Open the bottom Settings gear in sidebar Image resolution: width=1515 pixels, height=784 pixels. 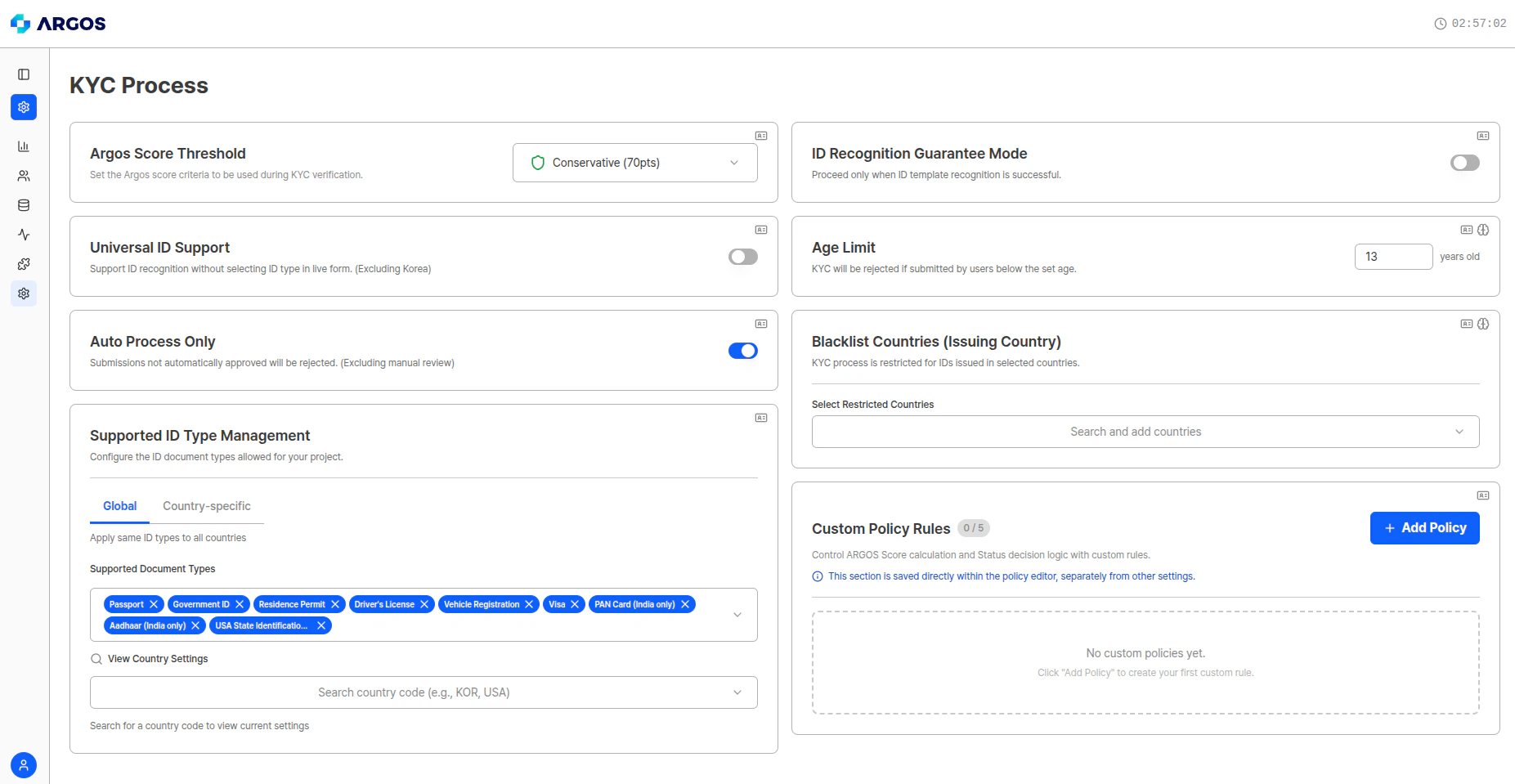23,293
